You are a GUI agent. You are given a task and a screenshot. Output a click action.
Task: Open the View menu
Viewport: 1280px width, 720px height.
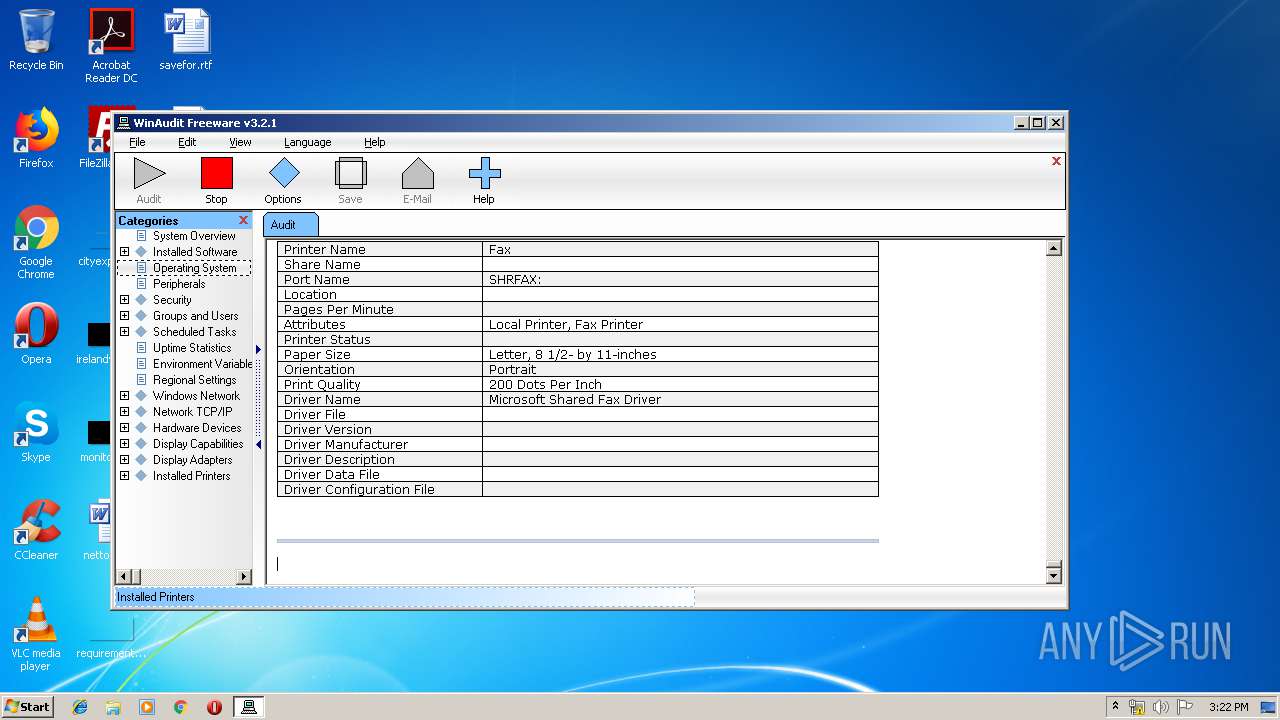tap(240, 142)
